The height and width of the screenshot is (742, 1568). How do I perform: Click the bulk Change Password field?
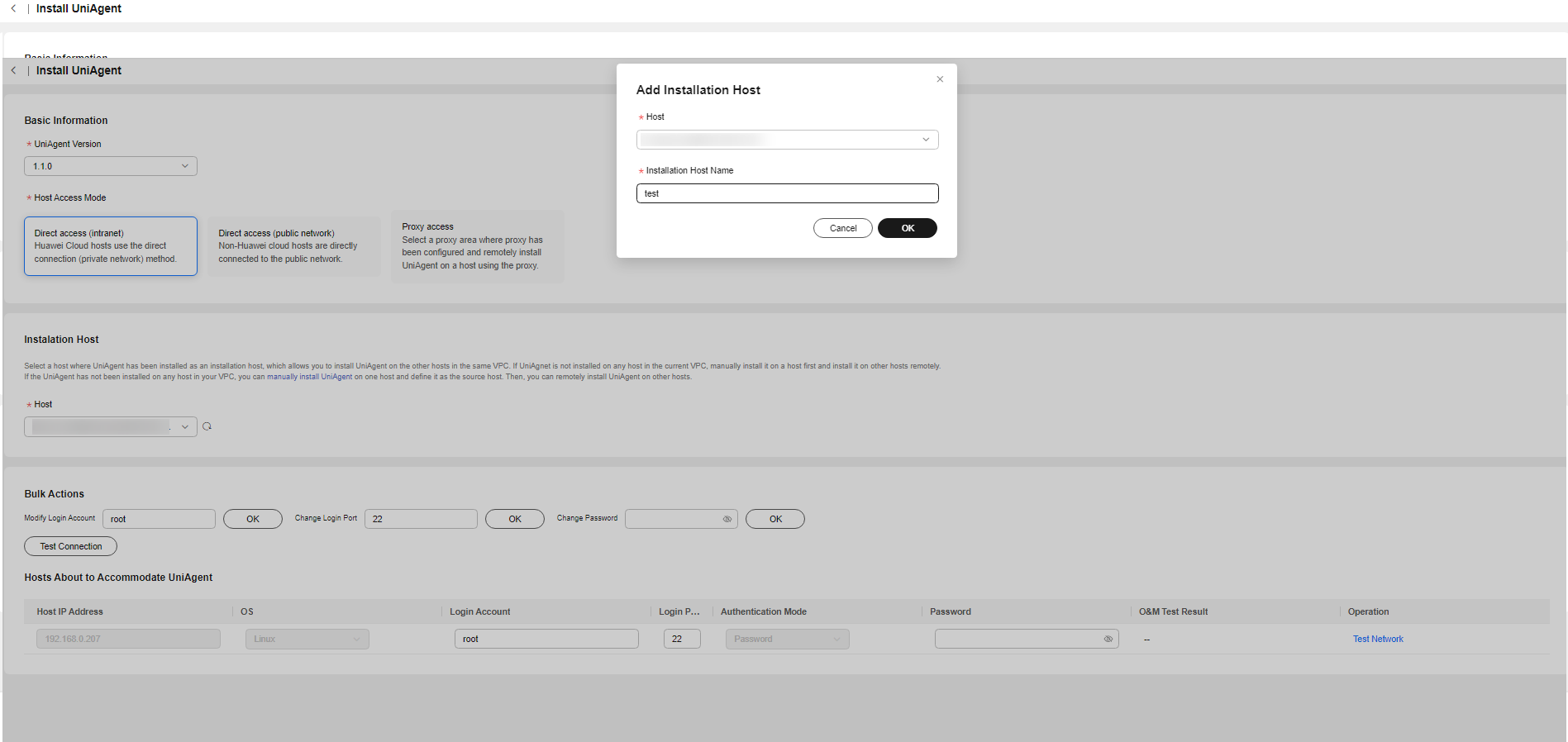(x=681, y=519)
